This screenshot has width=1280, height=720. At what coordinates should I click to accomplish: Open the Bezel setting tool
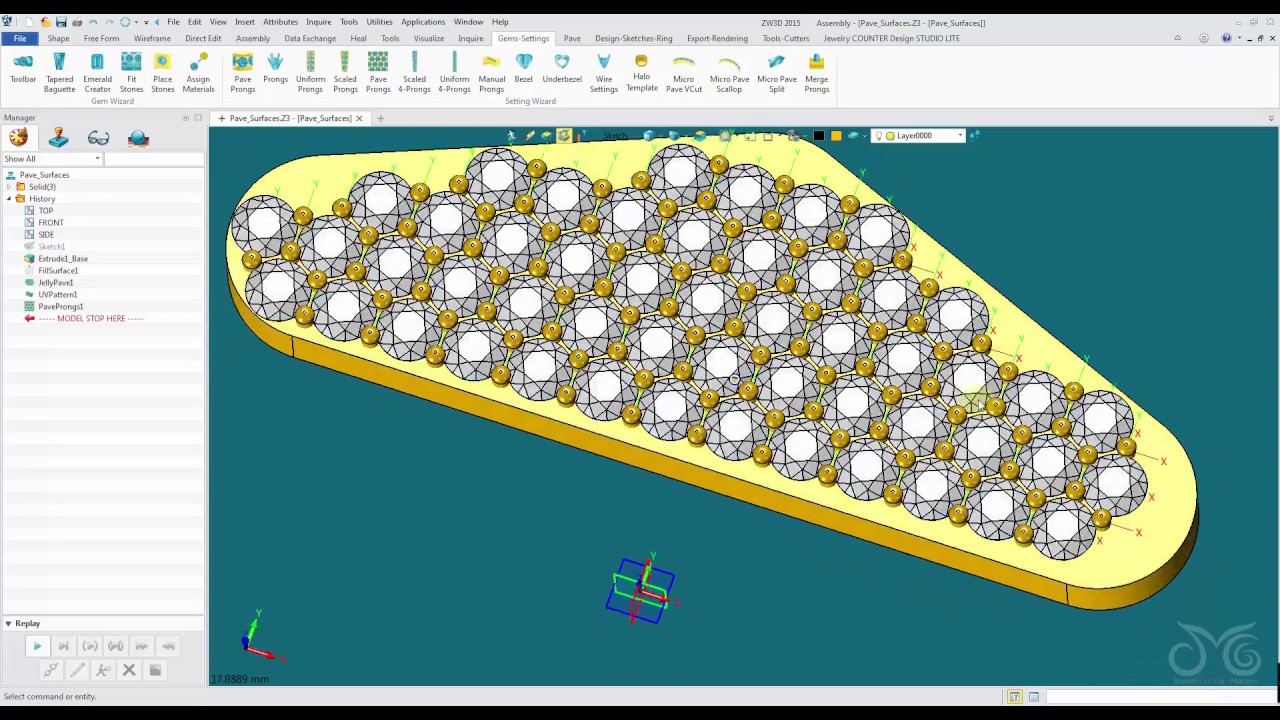[523, 68]
